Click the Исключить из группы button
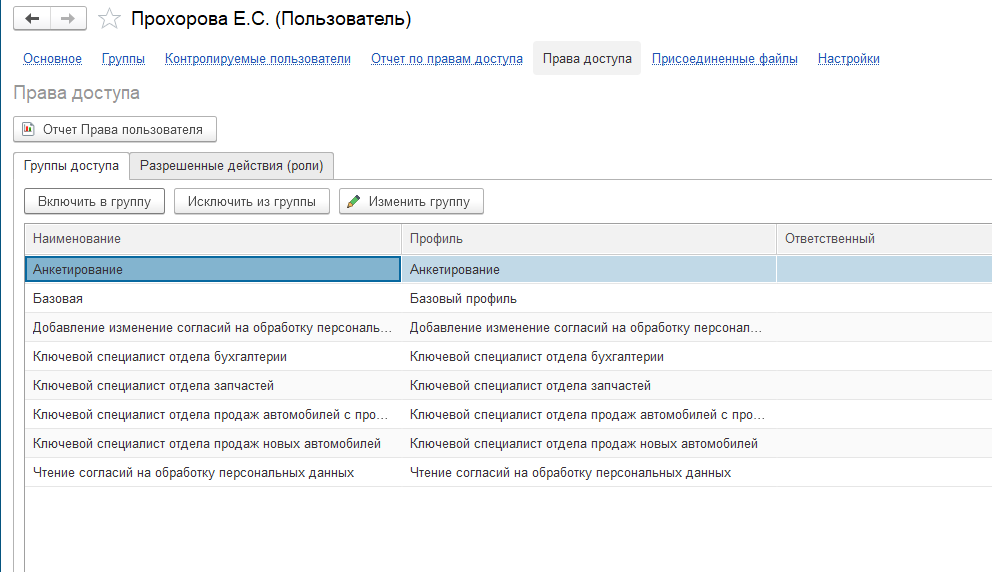This screenshot has width=992, height=572. click(x=252, y=201)
